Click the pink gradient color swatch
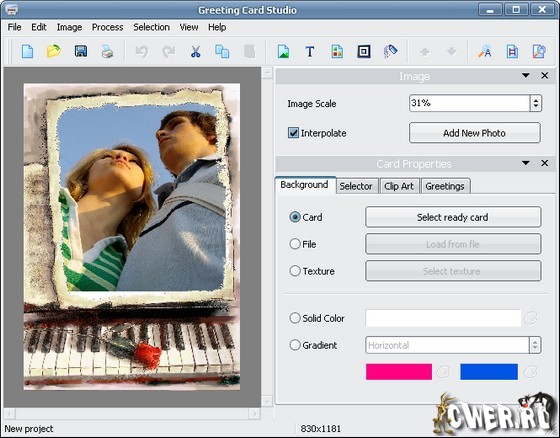This screenshot has width=560, height=438. (x=399, y=372)
